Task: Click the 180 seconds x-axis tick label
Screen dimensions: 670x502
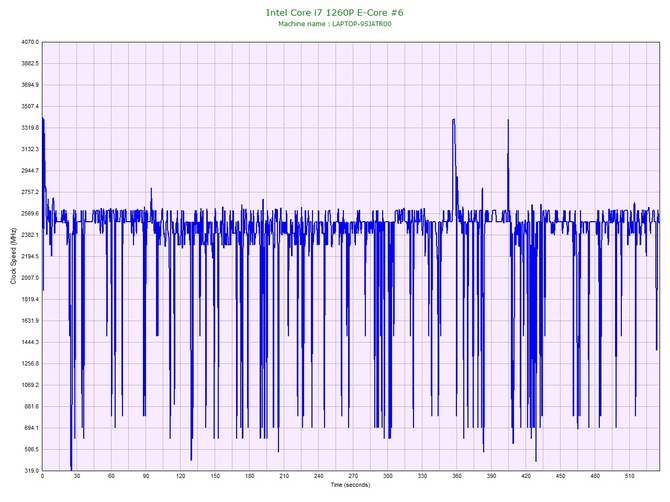Action: (250, 476)
